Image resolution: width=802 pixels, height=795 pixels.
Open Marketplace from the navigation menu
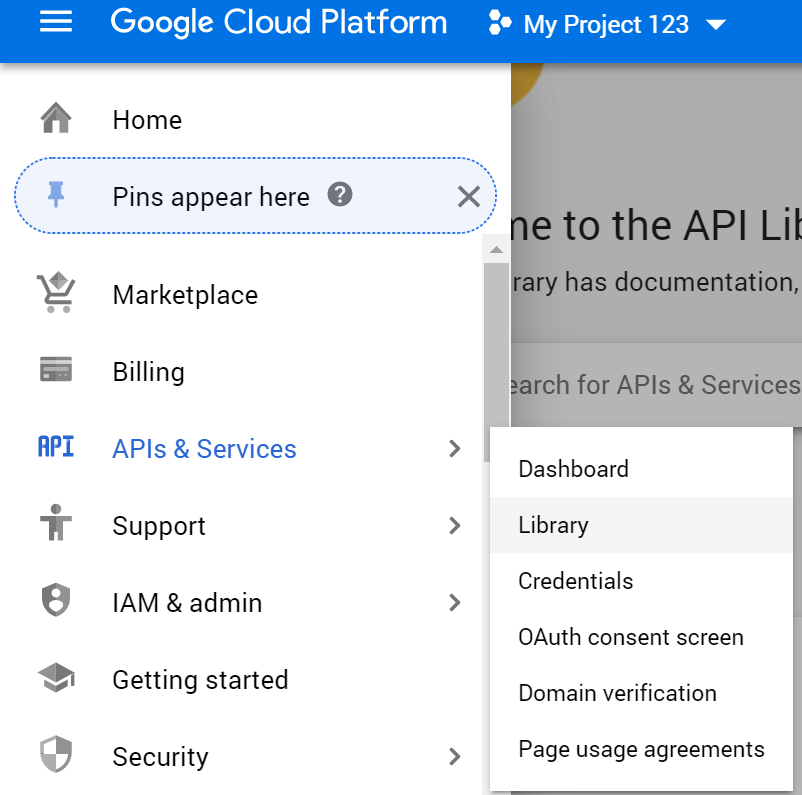185,295
